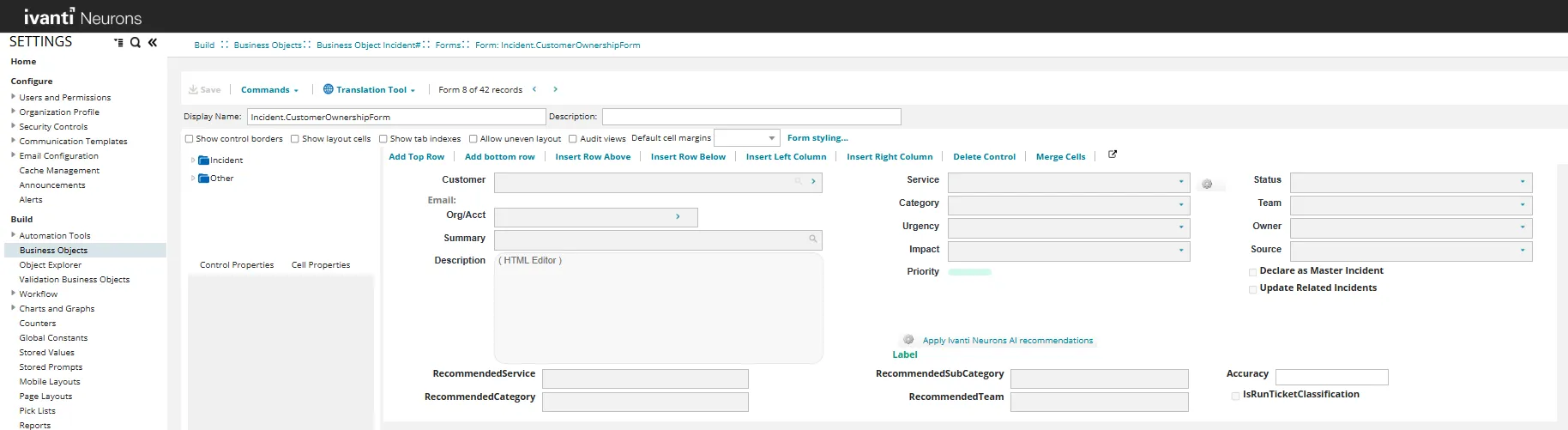Switch to Control Properties tab
The height and width of the screenshot is (430, 1568).
click(237, 265)
